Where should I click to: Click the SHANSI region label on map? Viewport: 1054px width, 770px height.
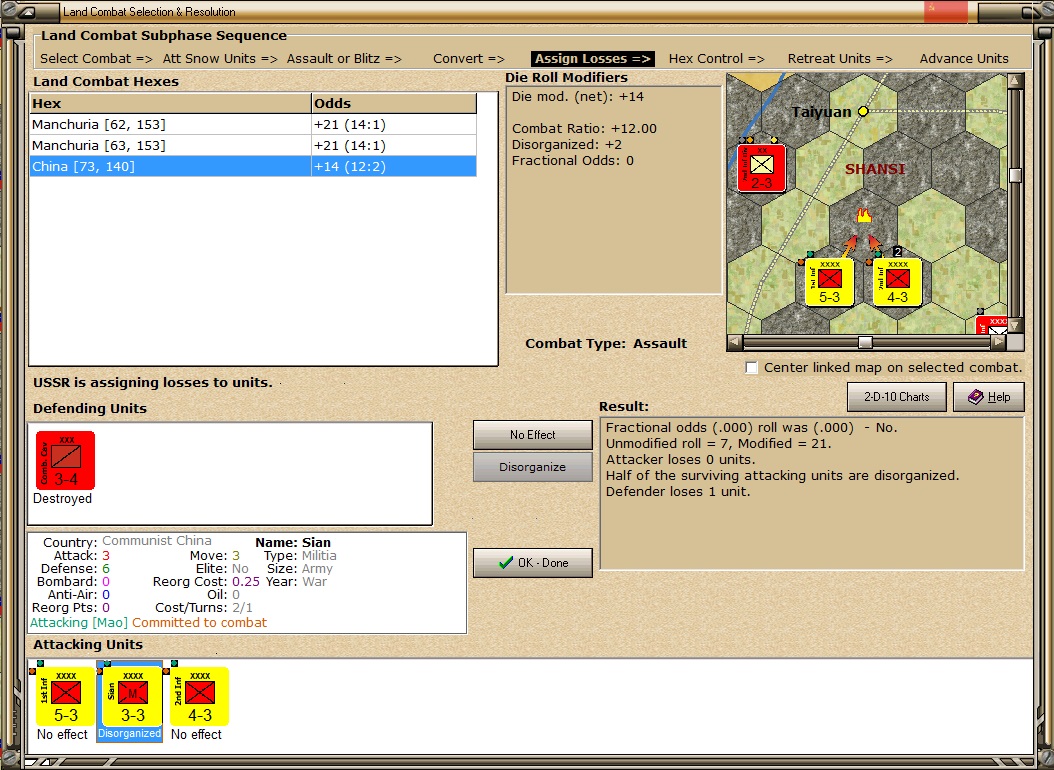[x=875, y=169]
